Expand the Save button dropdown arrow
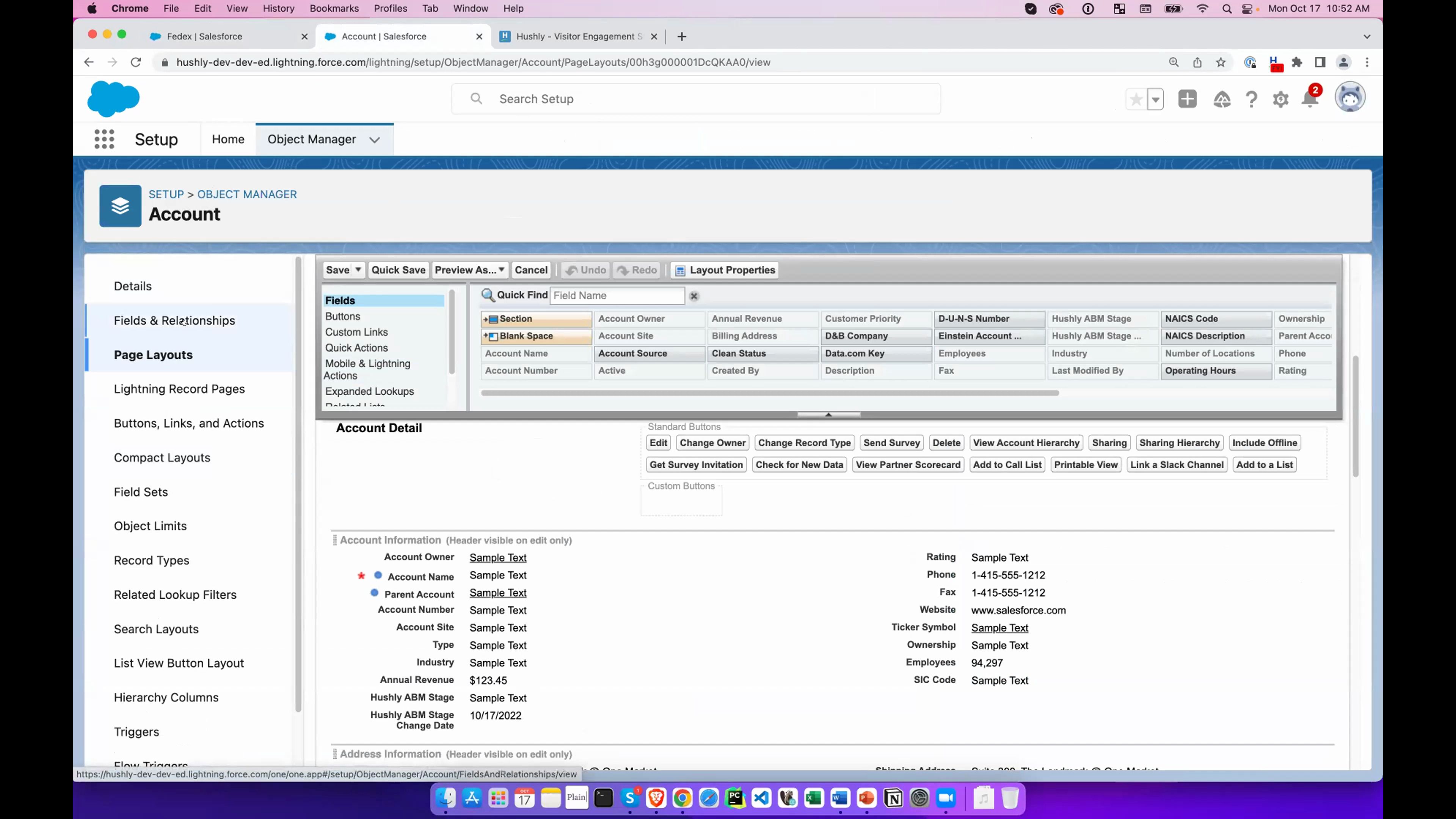The height and width of the screenshot is (819, 1456). tap(358, 270)
